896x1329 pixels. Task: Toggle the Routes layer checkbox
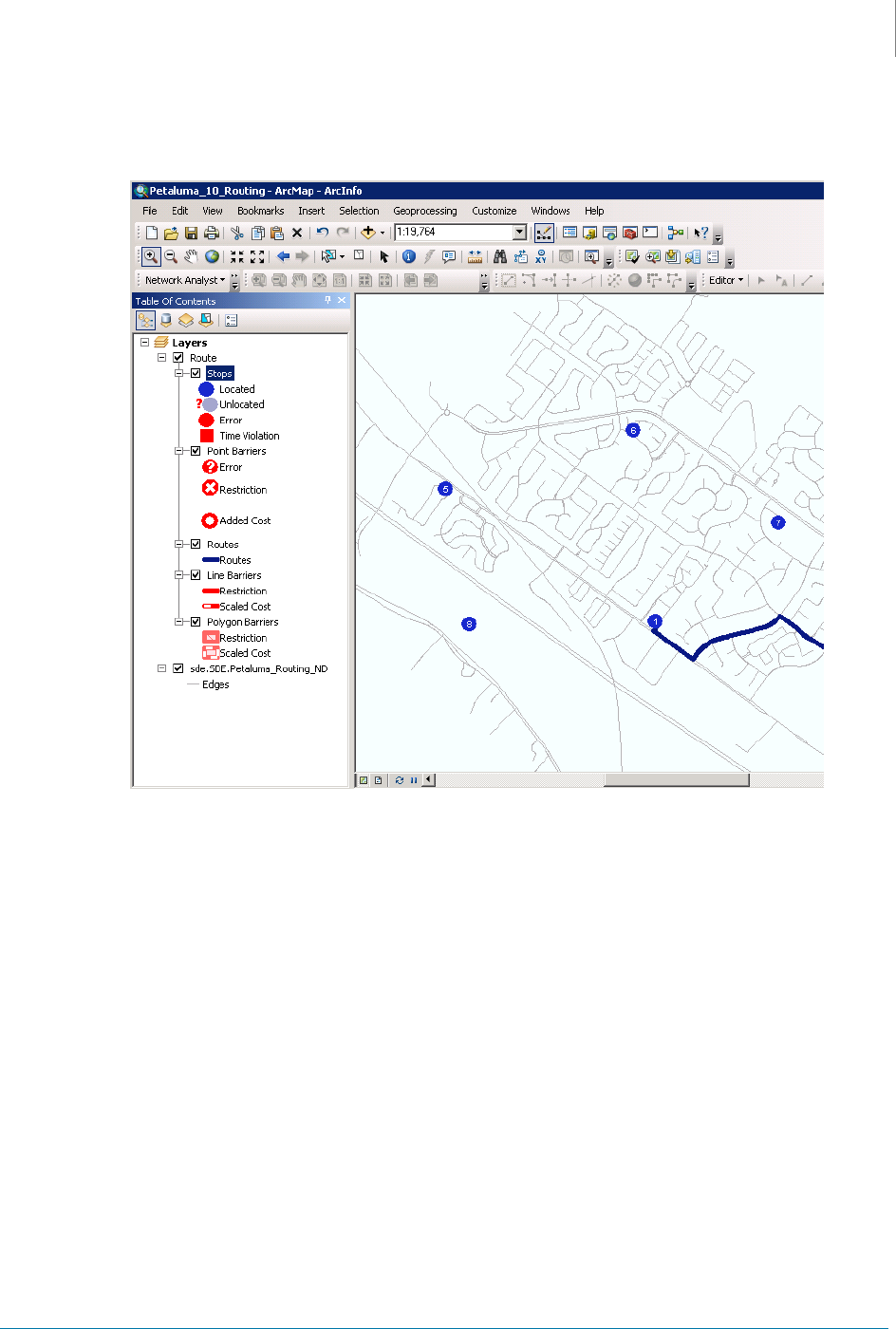[196, 544]
